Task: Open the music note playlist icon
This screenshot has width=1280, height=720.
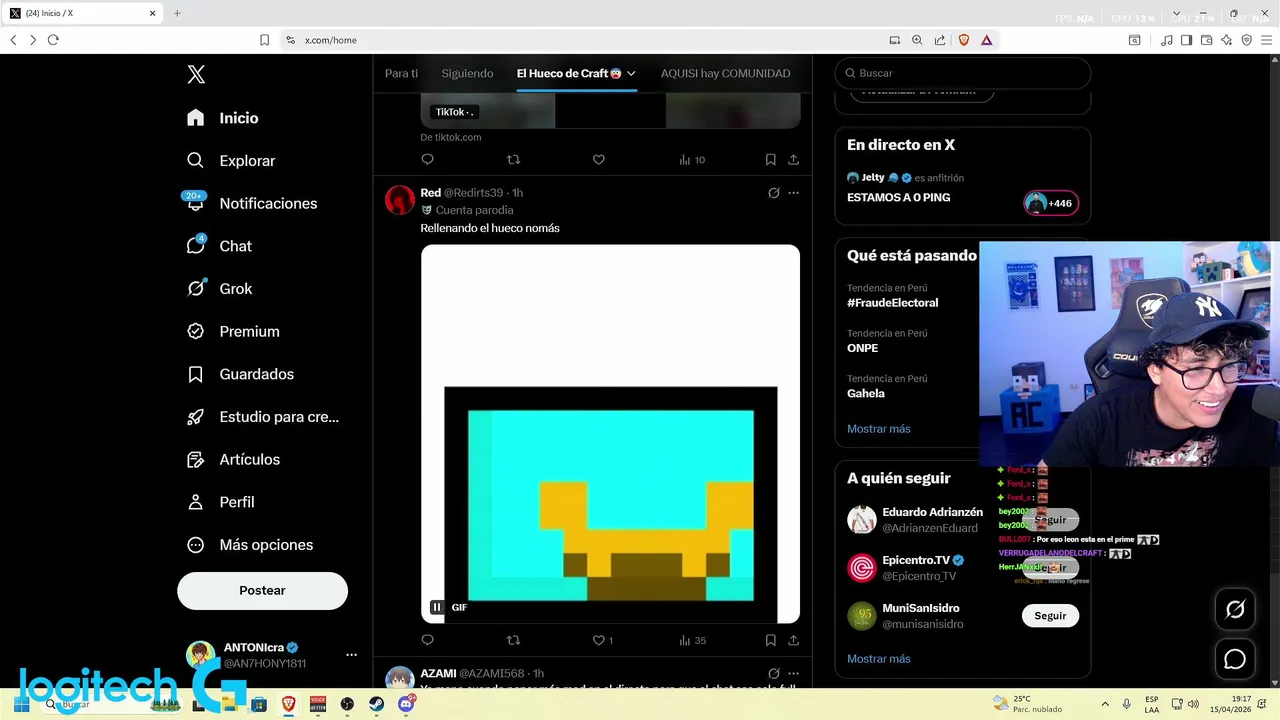Action: tap(1166, 40)
